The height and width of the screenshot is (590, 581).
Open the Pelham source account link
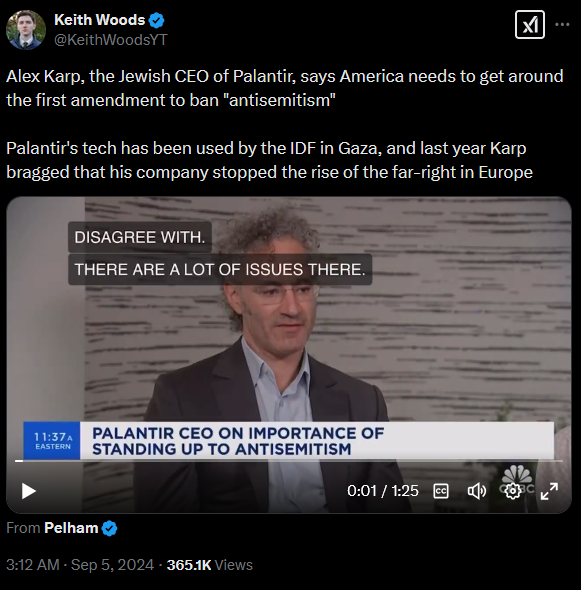71,528
